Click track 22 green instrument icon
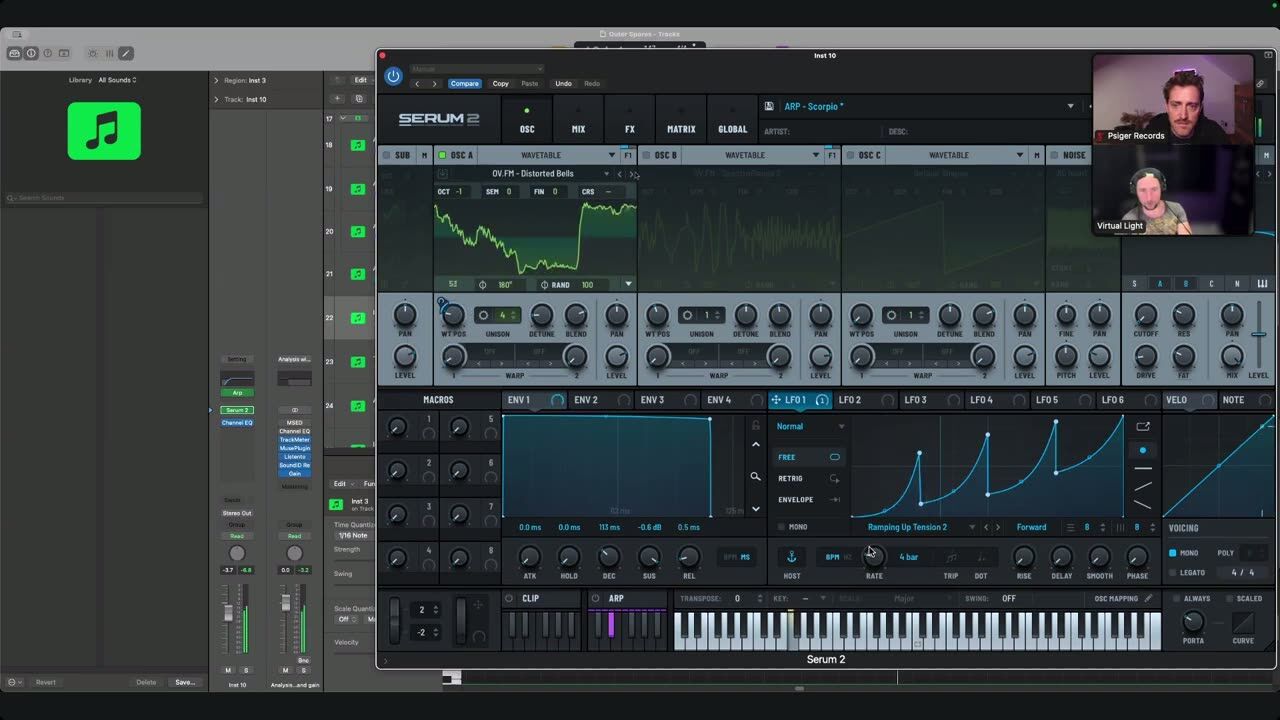 tap(357, 318)
